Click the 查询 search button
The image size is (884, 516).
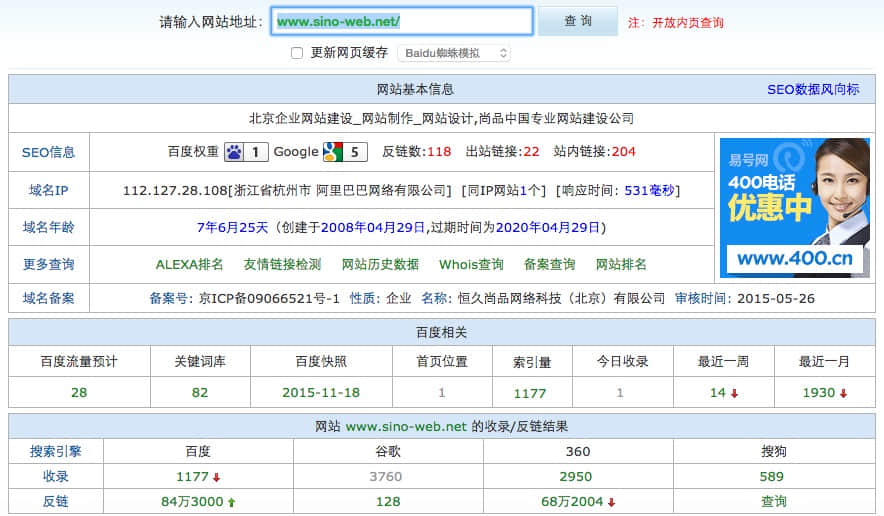coord(578,21)
